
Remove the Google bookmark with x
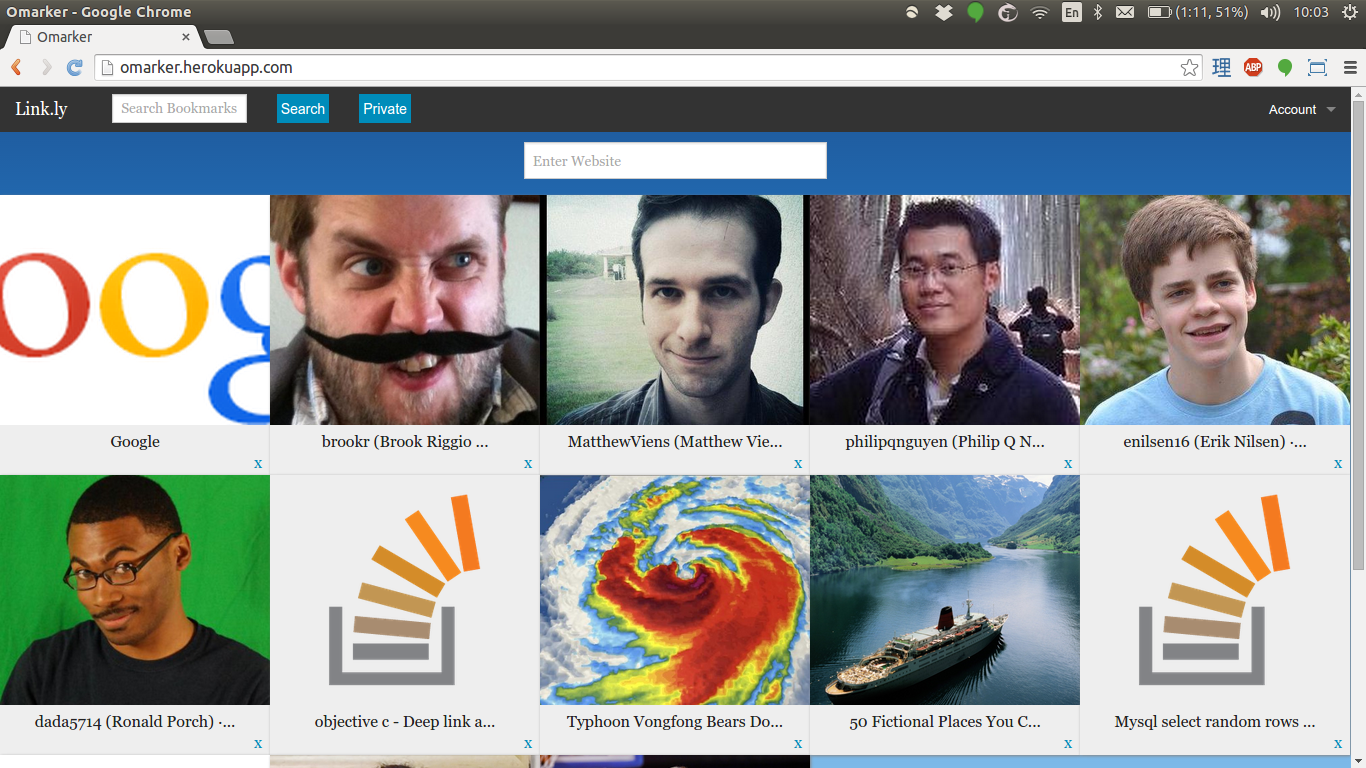click(258, 463)
